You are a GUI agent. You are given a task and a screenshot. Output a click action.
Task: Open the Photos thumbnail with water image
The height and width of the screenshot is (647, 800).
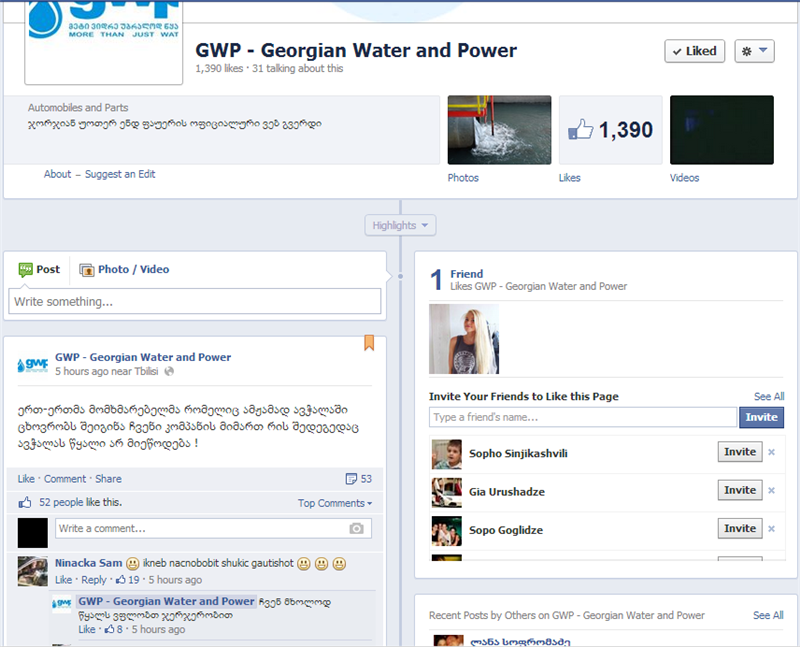(x=499, y=130)
